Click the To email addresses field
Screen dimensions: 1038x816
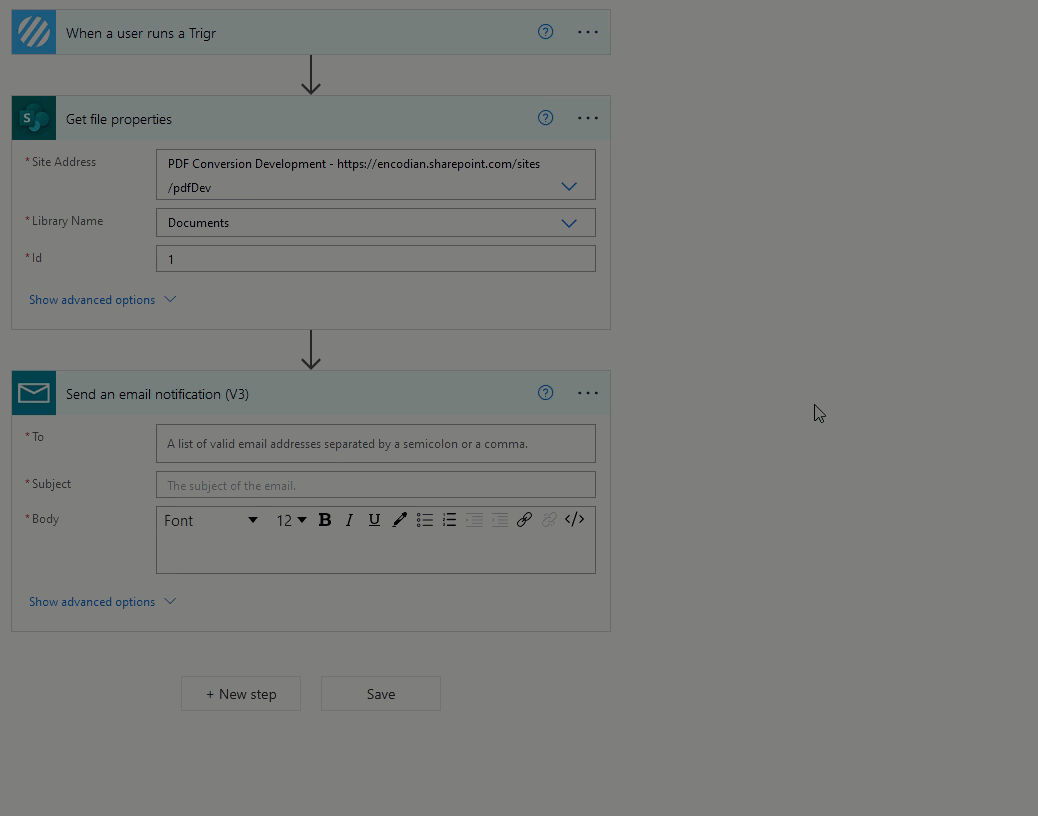375,443
